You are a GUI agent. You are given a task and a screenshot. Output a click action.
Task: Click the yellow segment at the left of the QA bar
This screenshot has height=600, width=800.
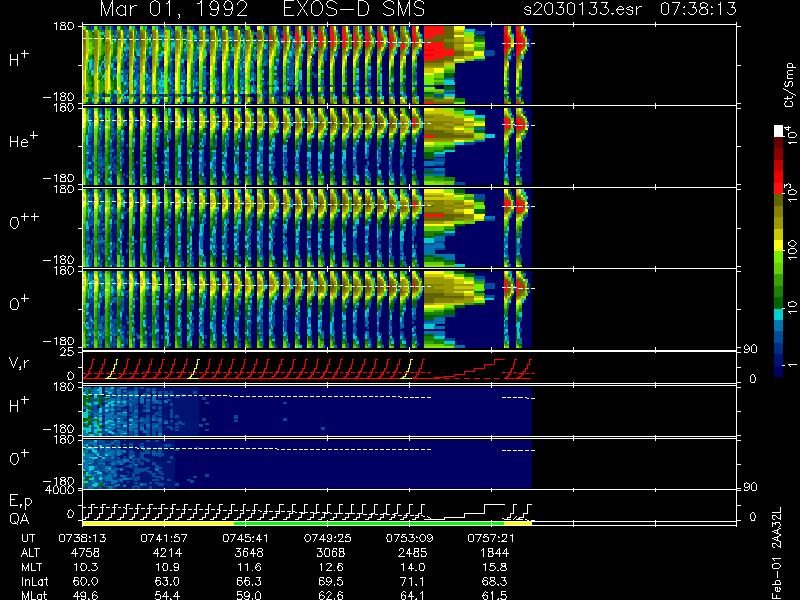point(158,523)
